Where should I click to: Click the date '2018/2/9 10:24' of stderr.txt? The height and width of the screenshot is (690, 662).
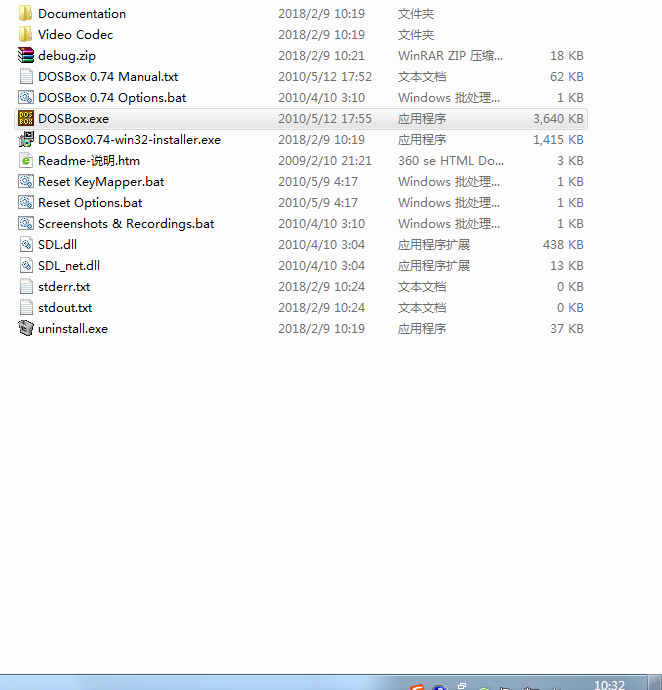(x=321, y=287)
